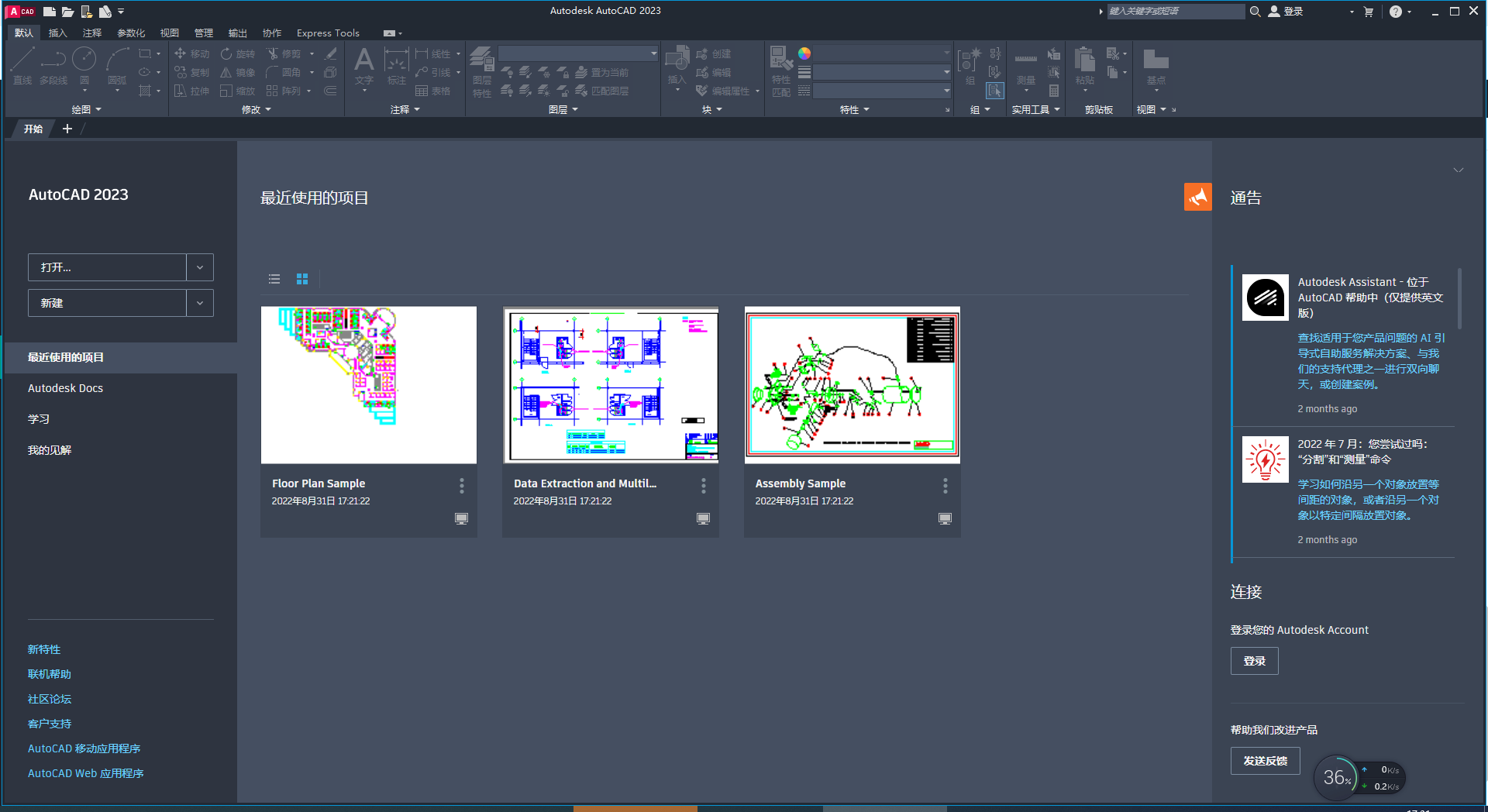Open the AutoCAD Web 应用程序 link
This screenshot has width=1488, height=812.
click(x=86, y=773)
